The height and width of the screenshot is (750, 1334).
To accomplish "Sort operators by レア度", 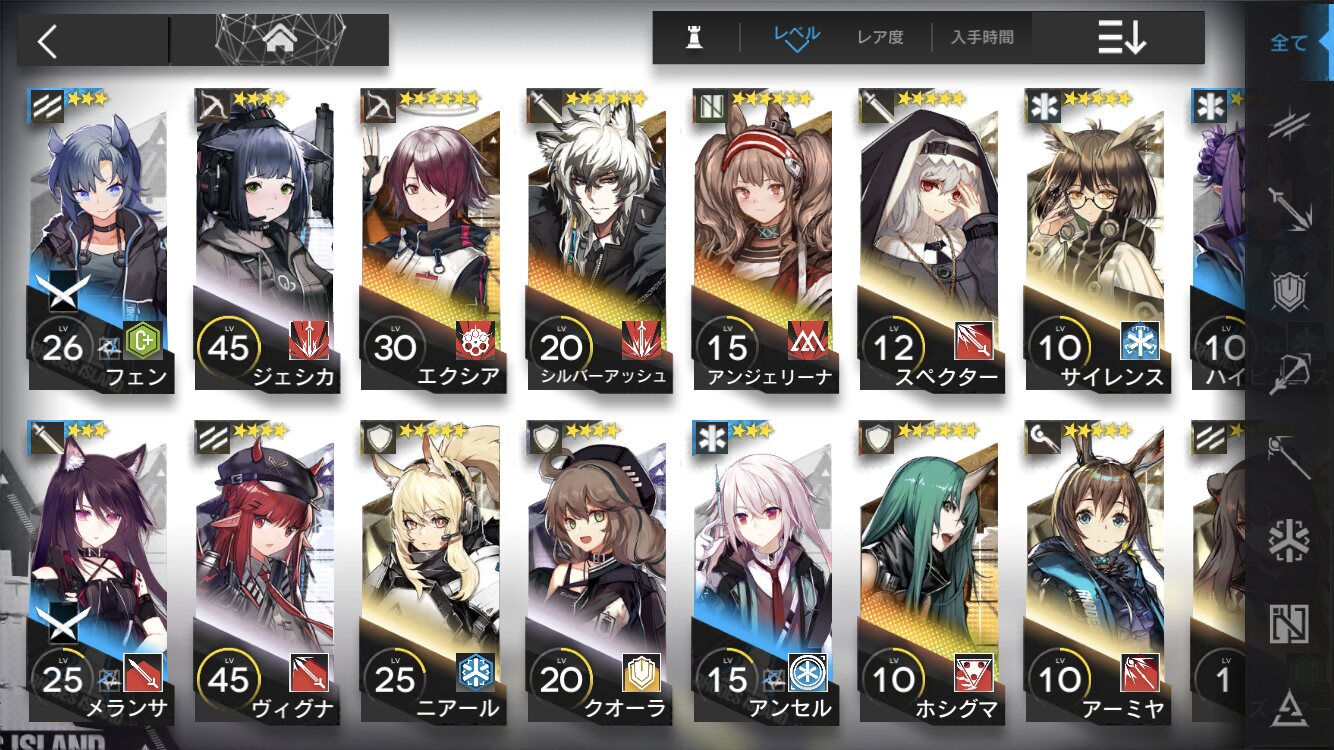I will (880, 38).
